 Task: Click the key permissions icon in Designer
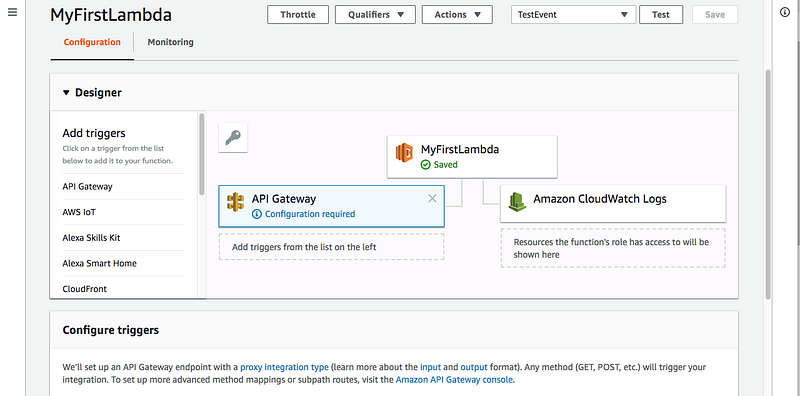tap(233, 138)
